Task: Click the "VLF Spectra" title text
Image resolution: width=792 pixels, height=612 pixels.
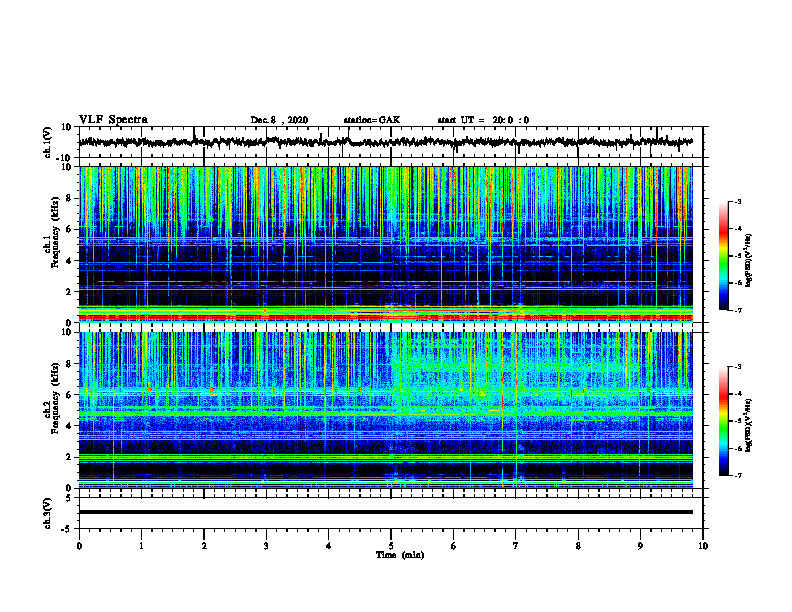Action: point(113,120)
